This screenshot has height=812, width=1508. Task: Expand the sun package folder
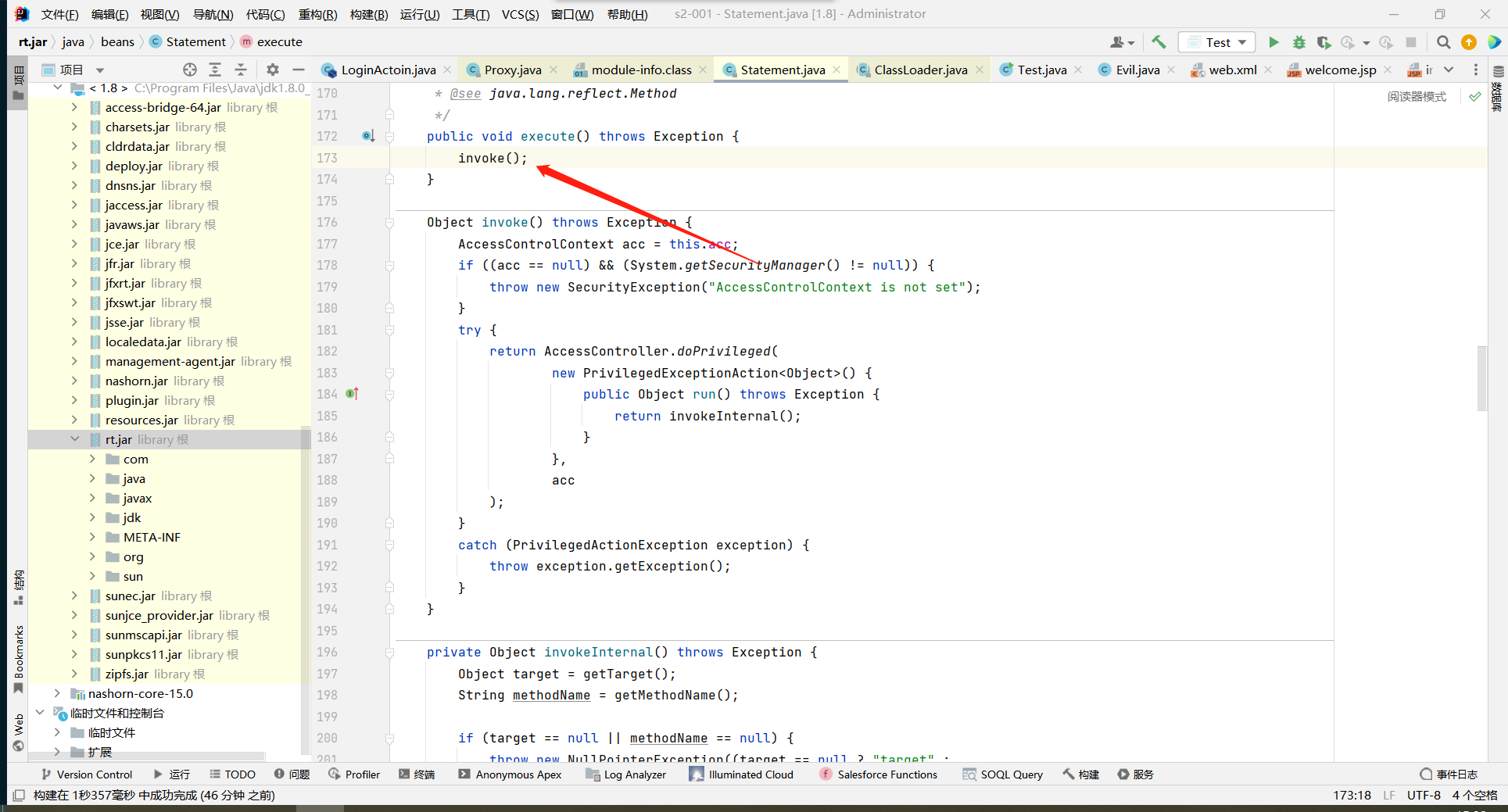click(92, 576)
